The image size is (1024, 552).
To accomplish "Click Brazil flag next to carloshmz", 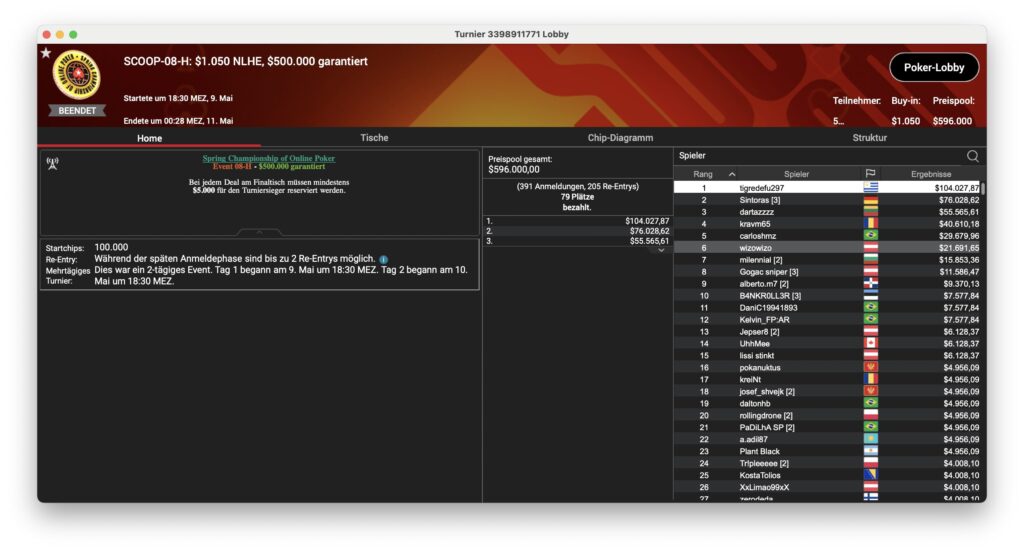I will point(870,236).
